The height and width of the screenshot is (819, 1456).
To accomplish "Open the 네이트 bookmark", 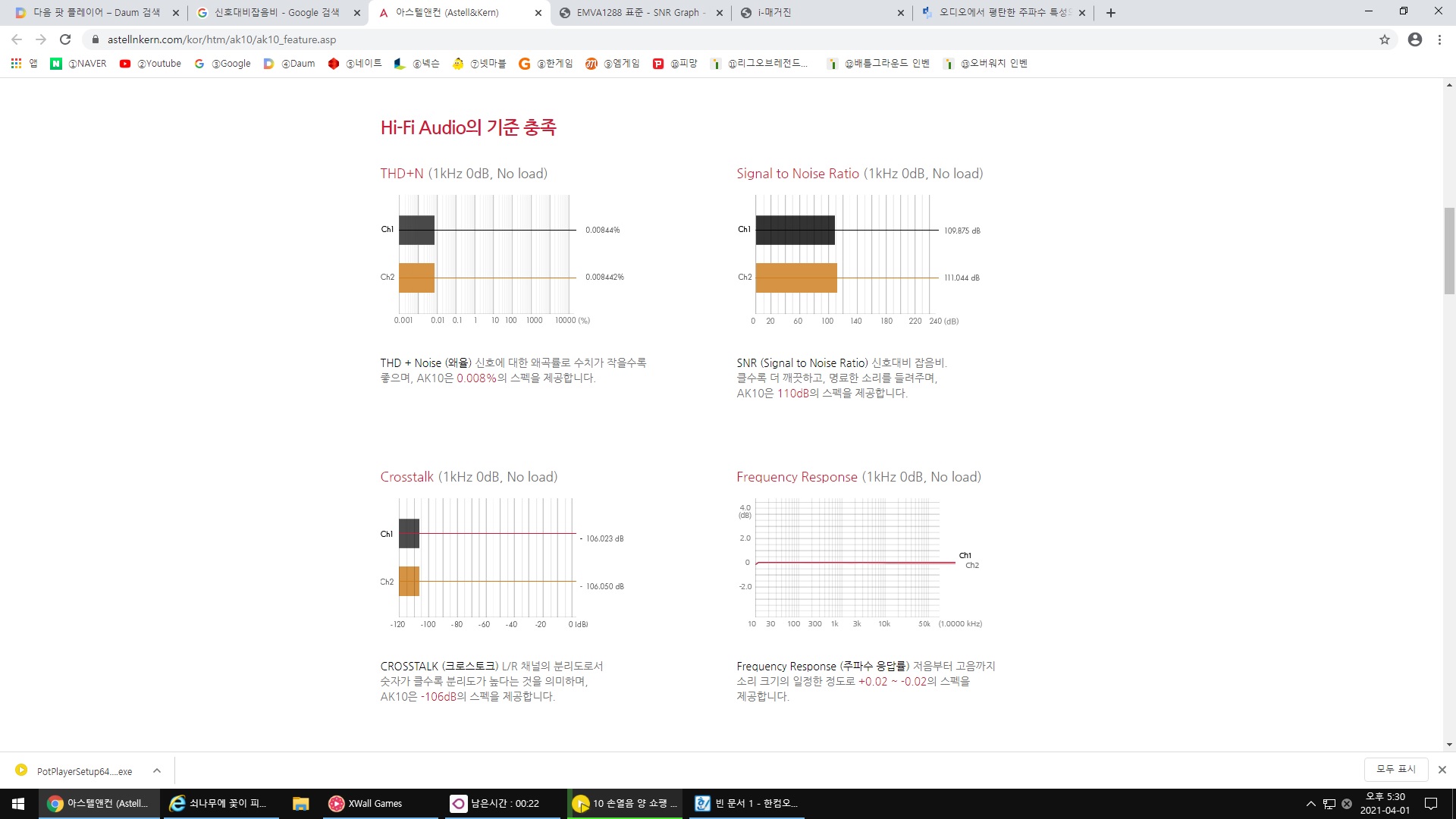I will coord(354,64).
